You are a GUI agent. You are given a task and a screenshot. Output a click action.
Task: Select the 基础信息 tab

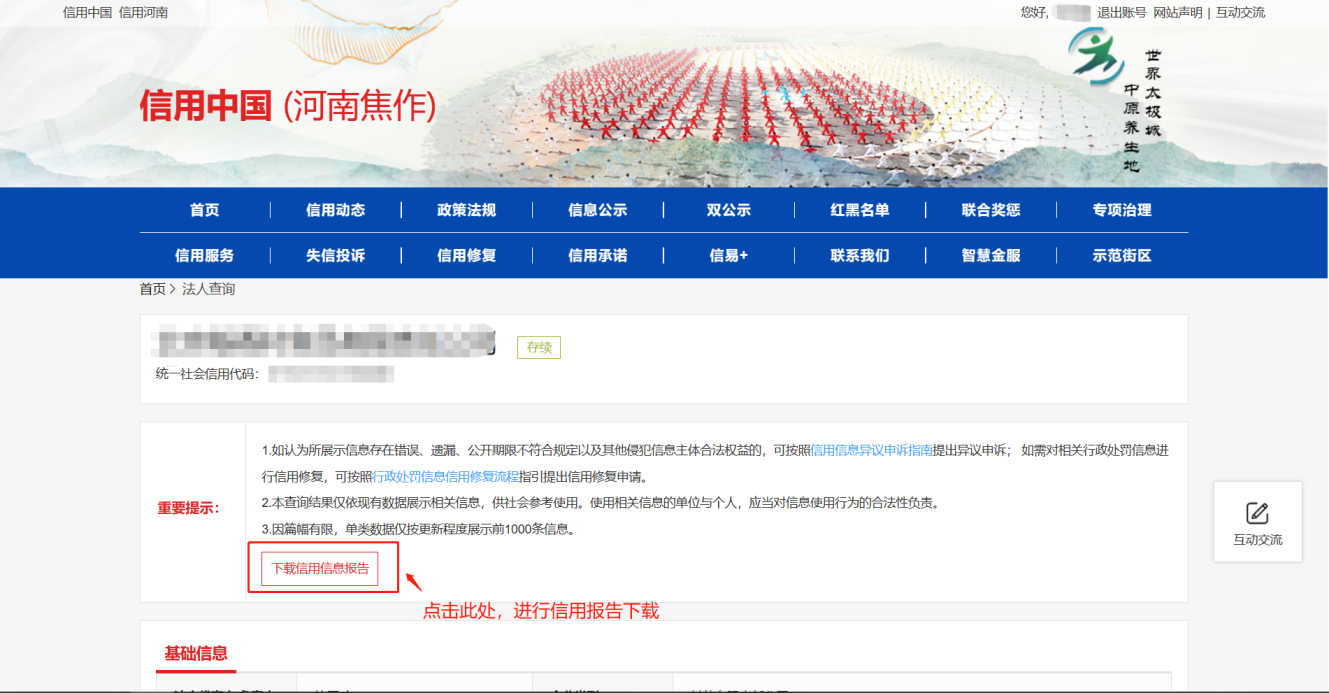[x=196, y=654]
